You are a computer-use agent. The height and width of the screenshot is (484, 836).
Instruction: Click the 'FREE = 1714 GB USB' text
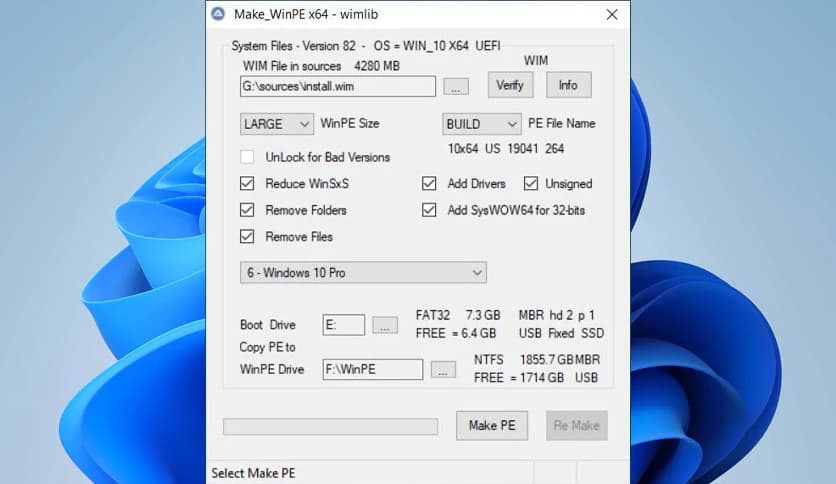pos(536,377)
